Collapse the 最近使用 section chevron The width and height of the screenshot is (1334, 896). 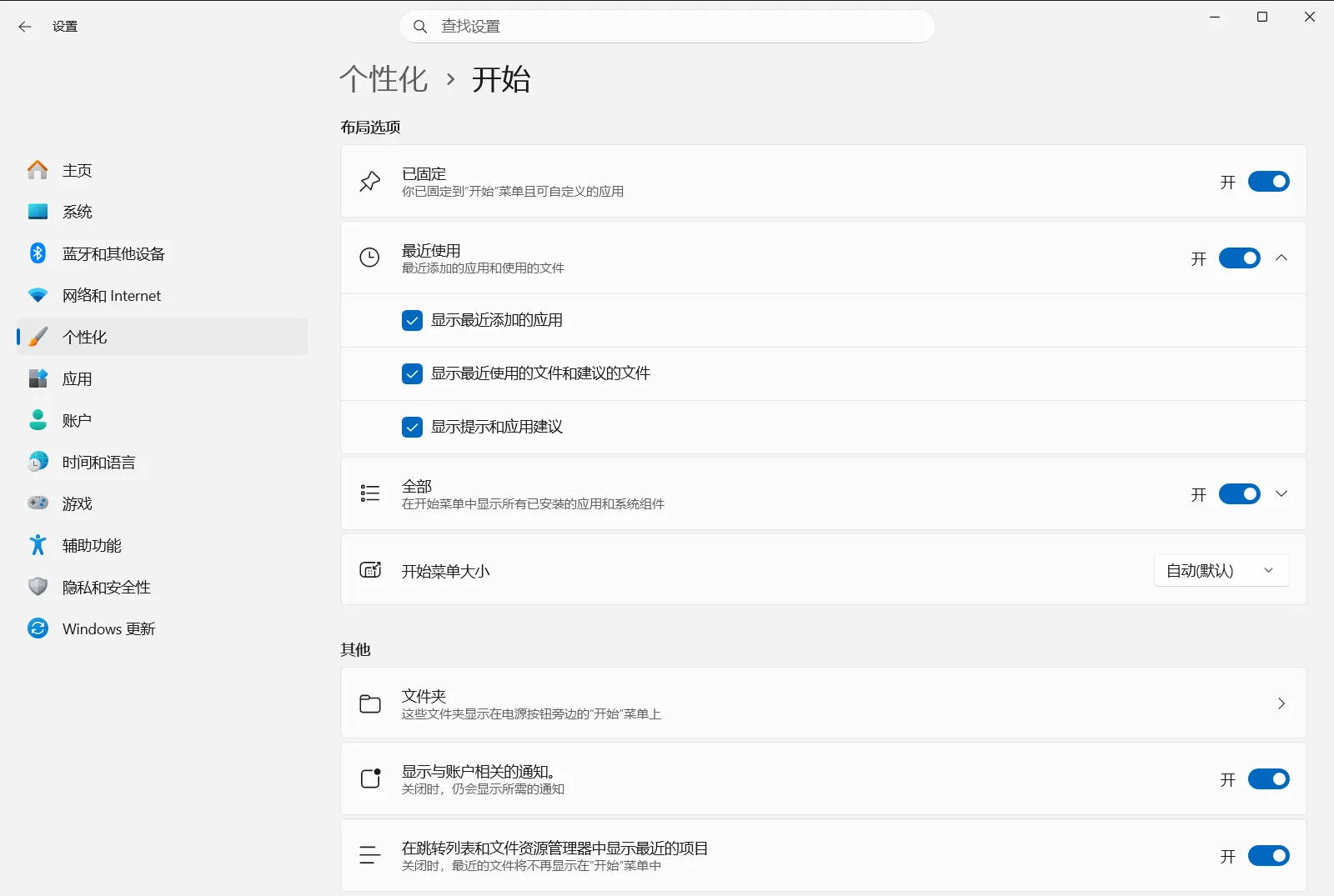[1281, 258]
